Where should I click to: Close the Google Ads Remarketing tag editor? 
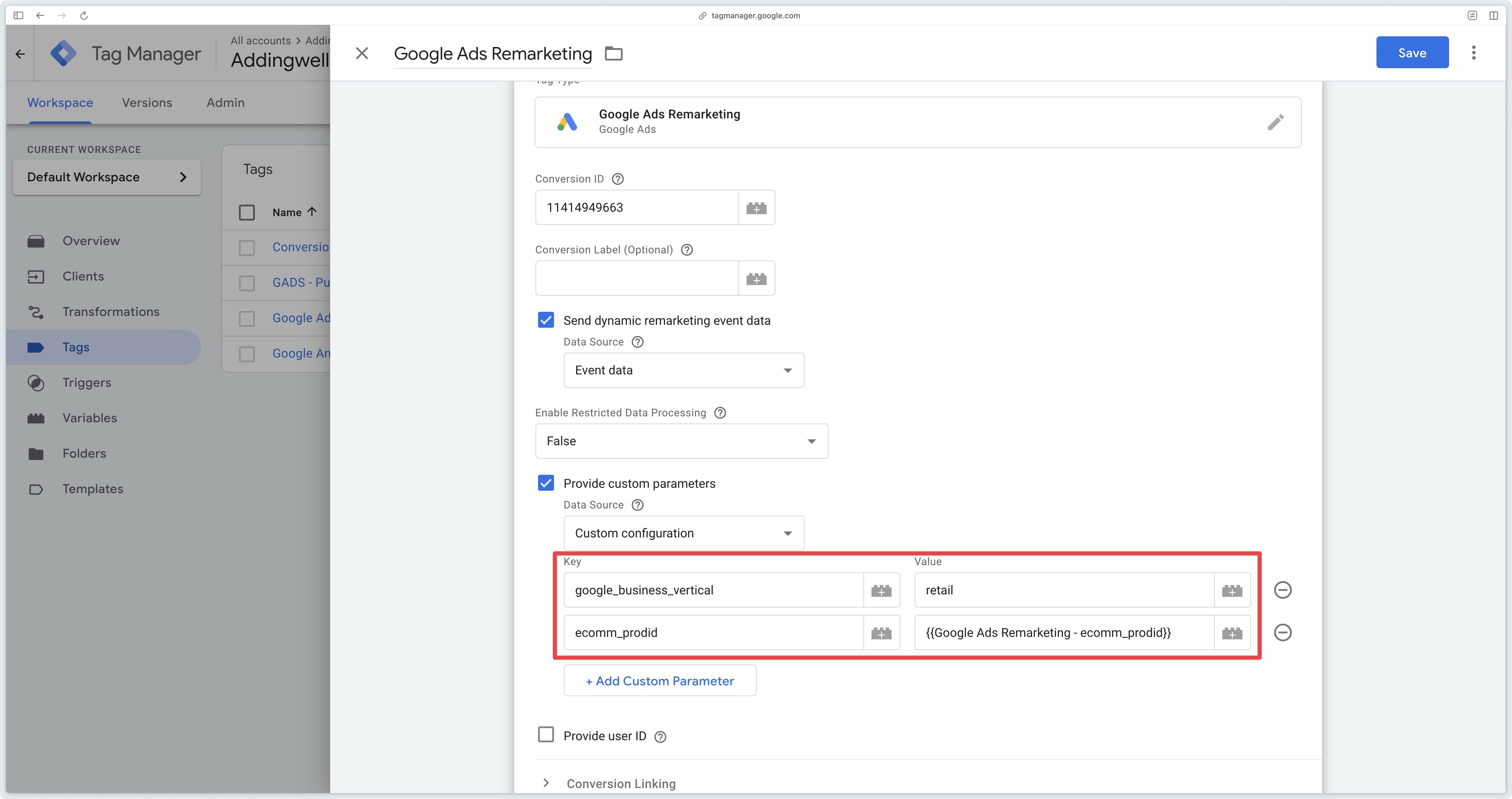click(362, 53)
